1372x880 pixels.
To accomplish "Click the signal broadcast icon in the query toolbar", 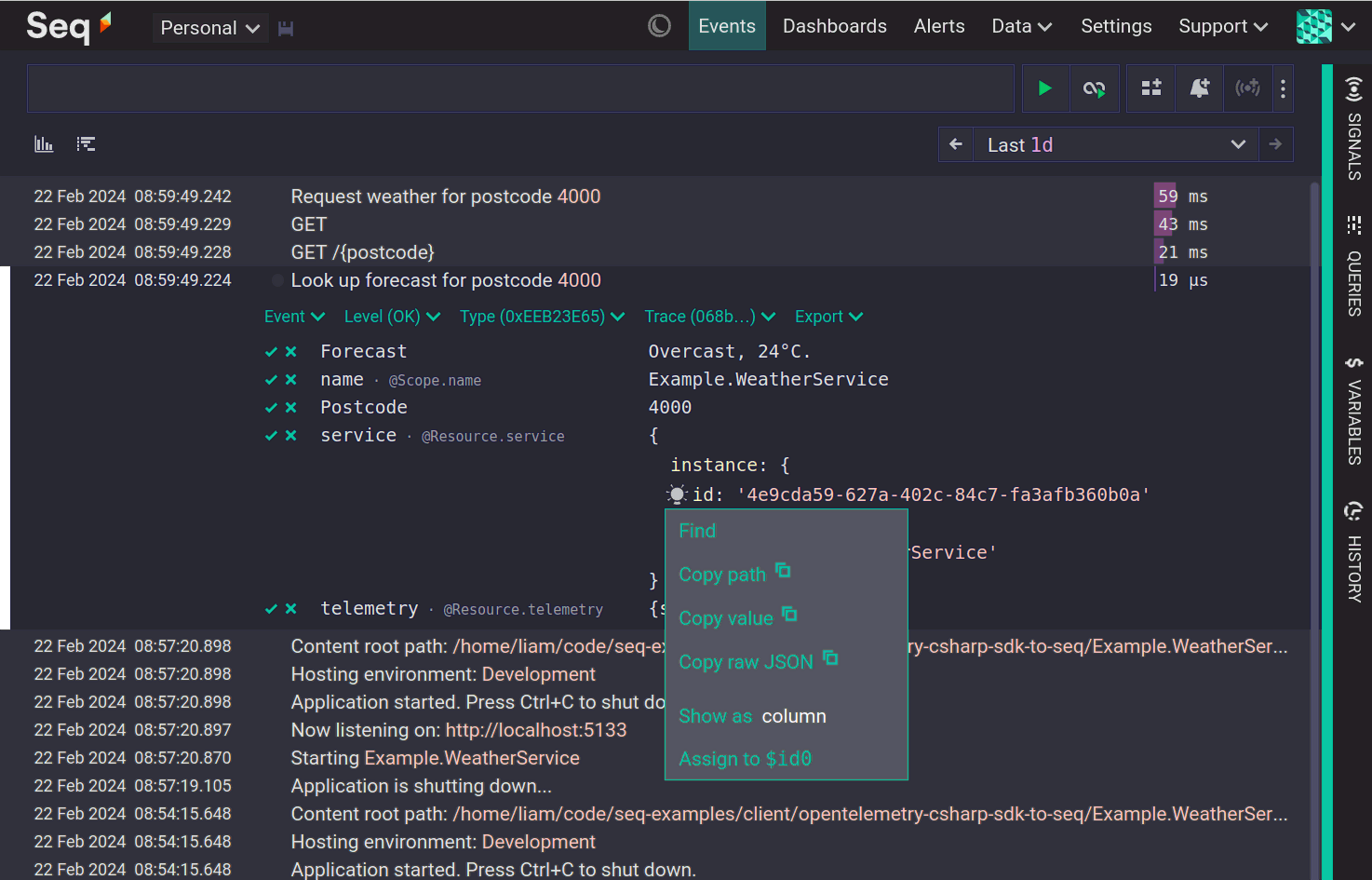I will (1247, 88).
